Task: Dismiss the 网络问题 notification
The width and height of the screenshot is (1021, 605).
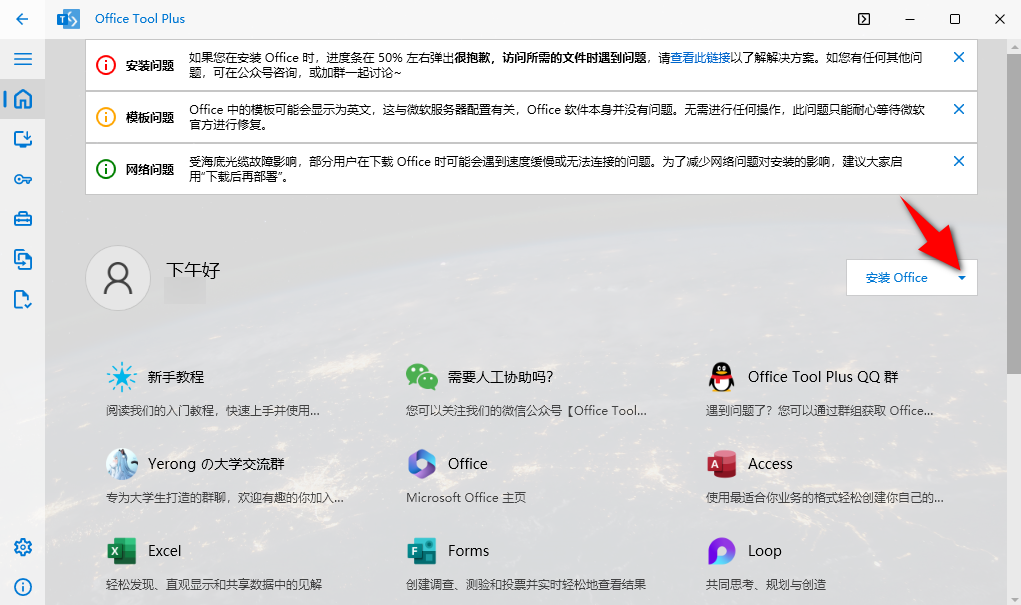Action: tap(958, 161)
